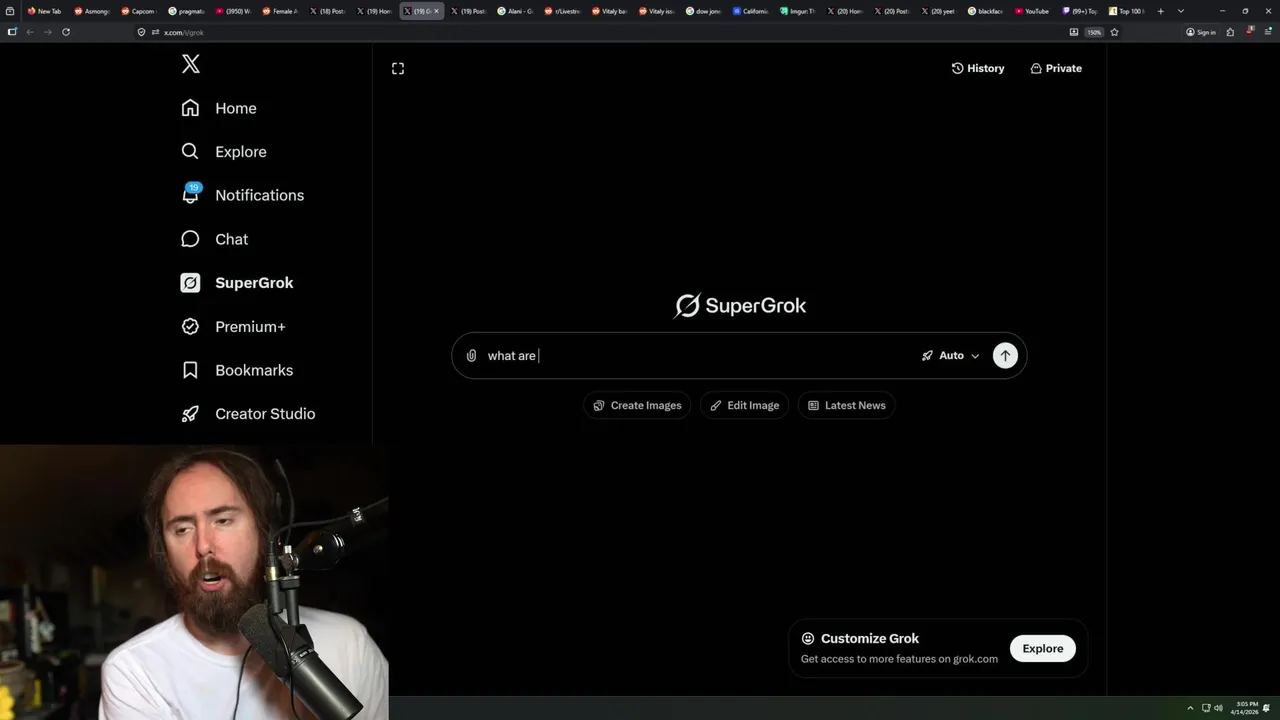Choose the Create Images suggestion
This screenshot has width=1280, height=720.
click(637, 405)
